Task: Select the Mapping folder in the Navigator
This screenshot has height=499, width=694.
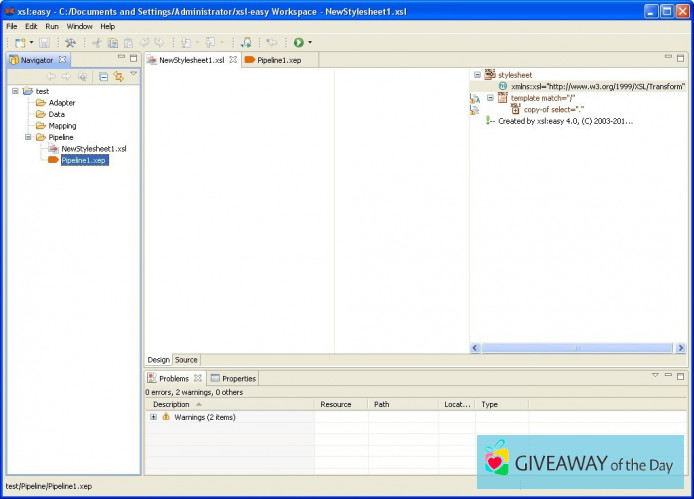Action: tap(62, 126)
